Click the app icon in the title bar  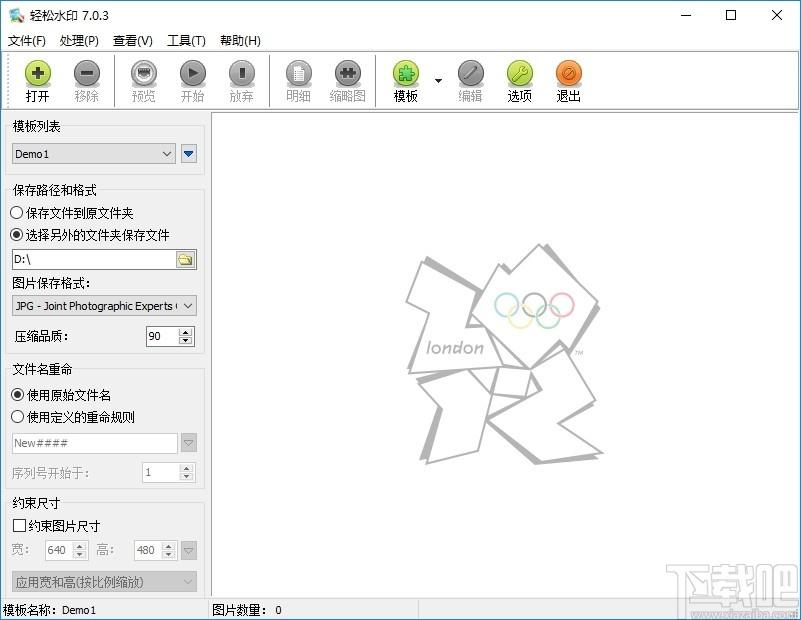pyautogui.click(x=17, y=15)
